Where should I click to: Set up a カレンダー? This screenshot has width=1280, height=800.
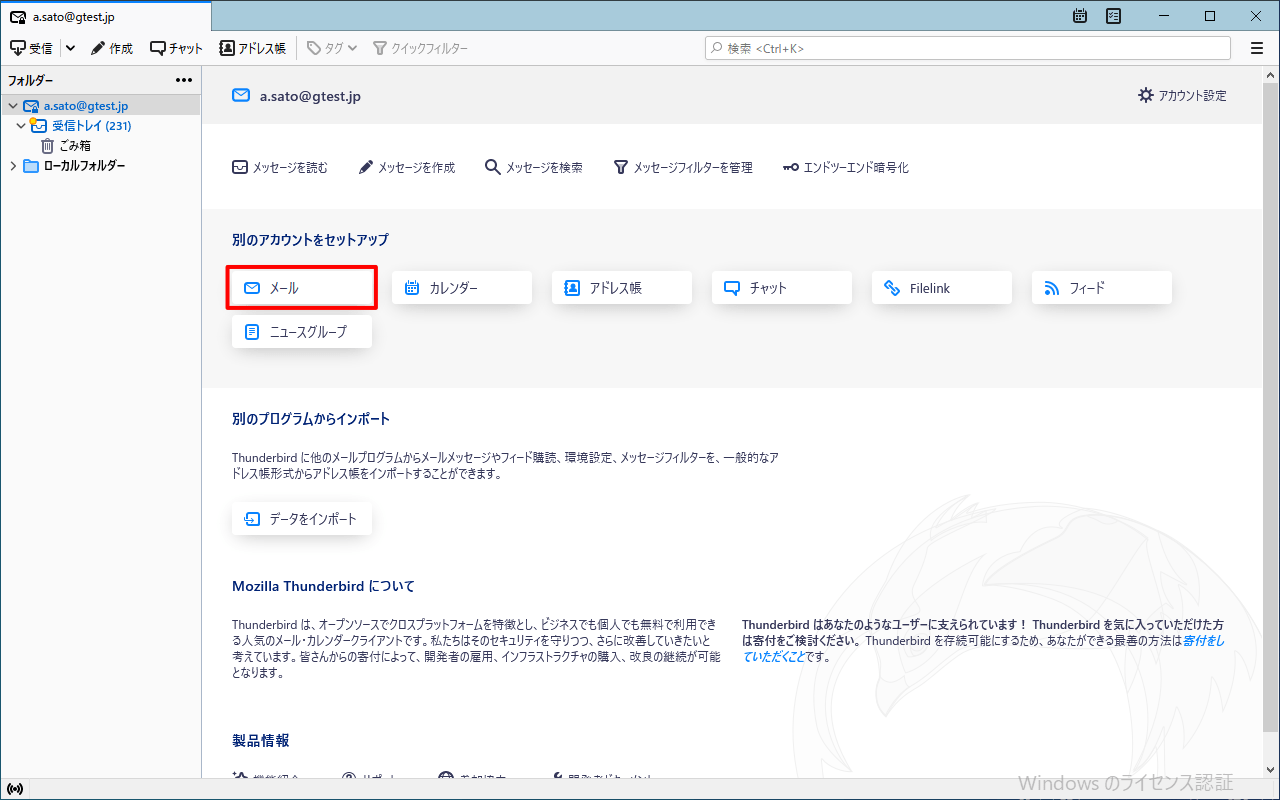coord(462,288)
